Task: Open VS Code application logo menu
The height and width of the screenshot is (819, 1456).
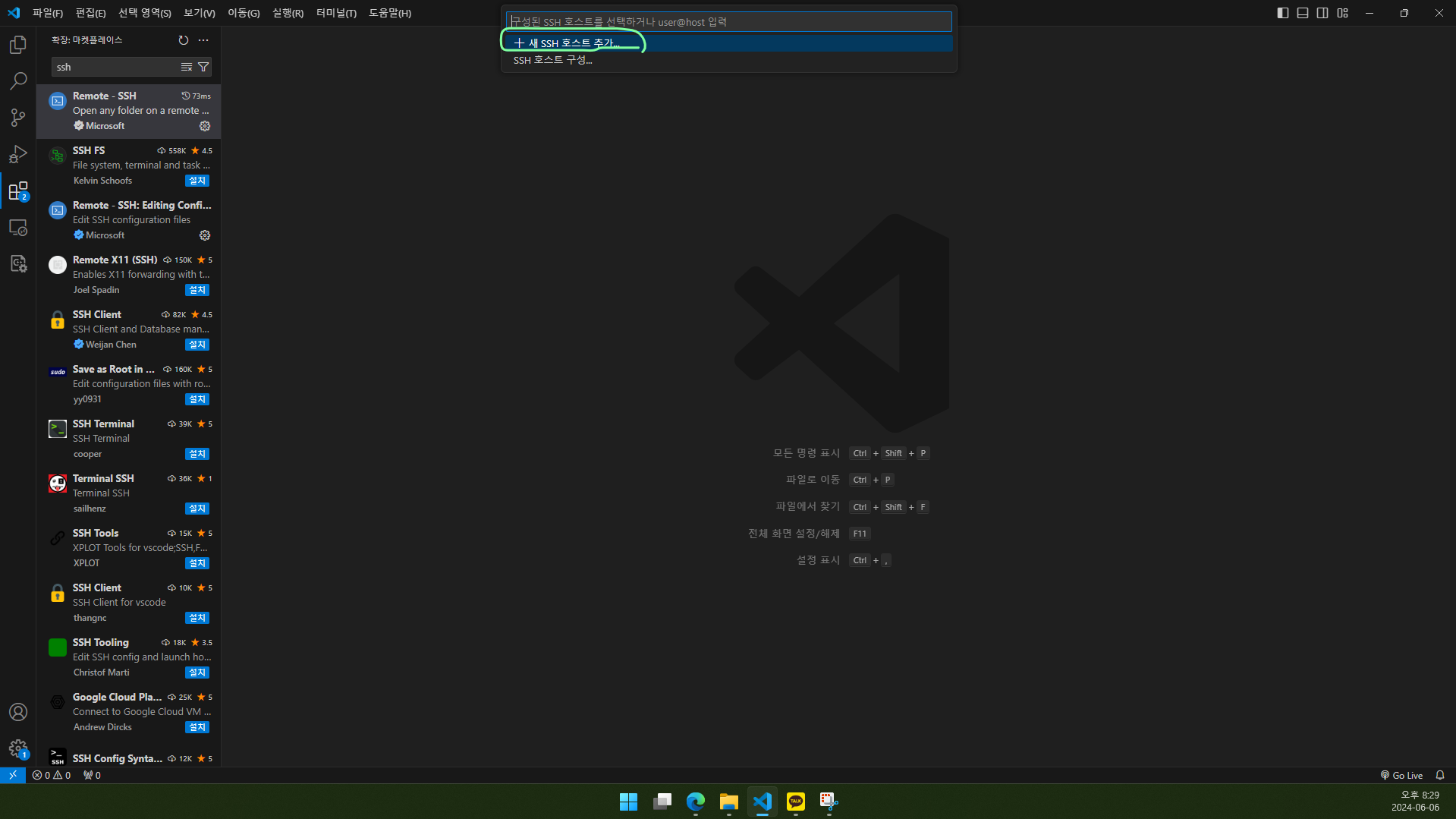Action: coord(14,13)
